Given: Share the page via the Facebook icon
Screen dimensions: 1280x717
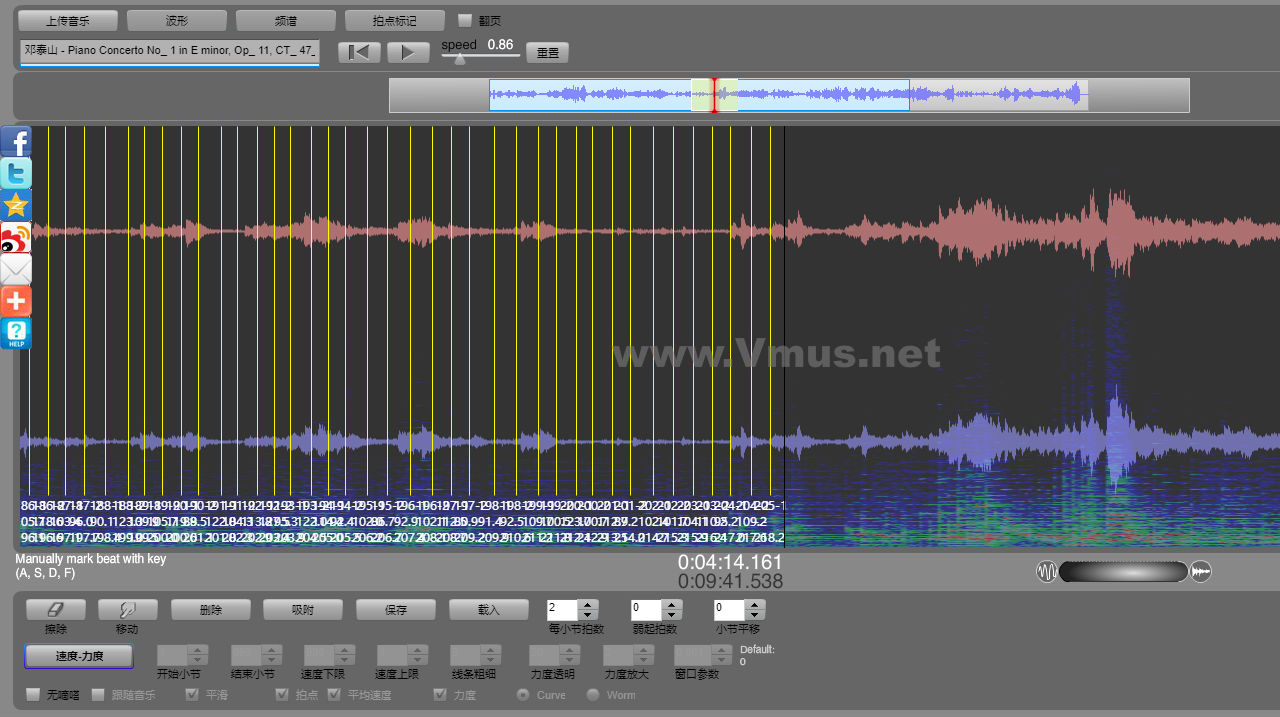Looking at the screenshot, I should point(16,142).
